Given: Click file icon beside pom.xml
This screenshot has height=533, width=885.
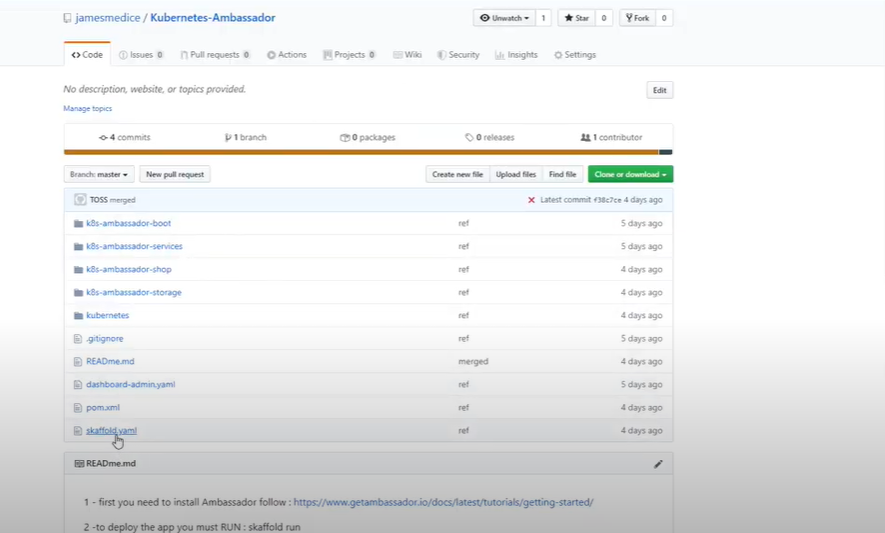Looking at the screenshot, I should (78, 408).
